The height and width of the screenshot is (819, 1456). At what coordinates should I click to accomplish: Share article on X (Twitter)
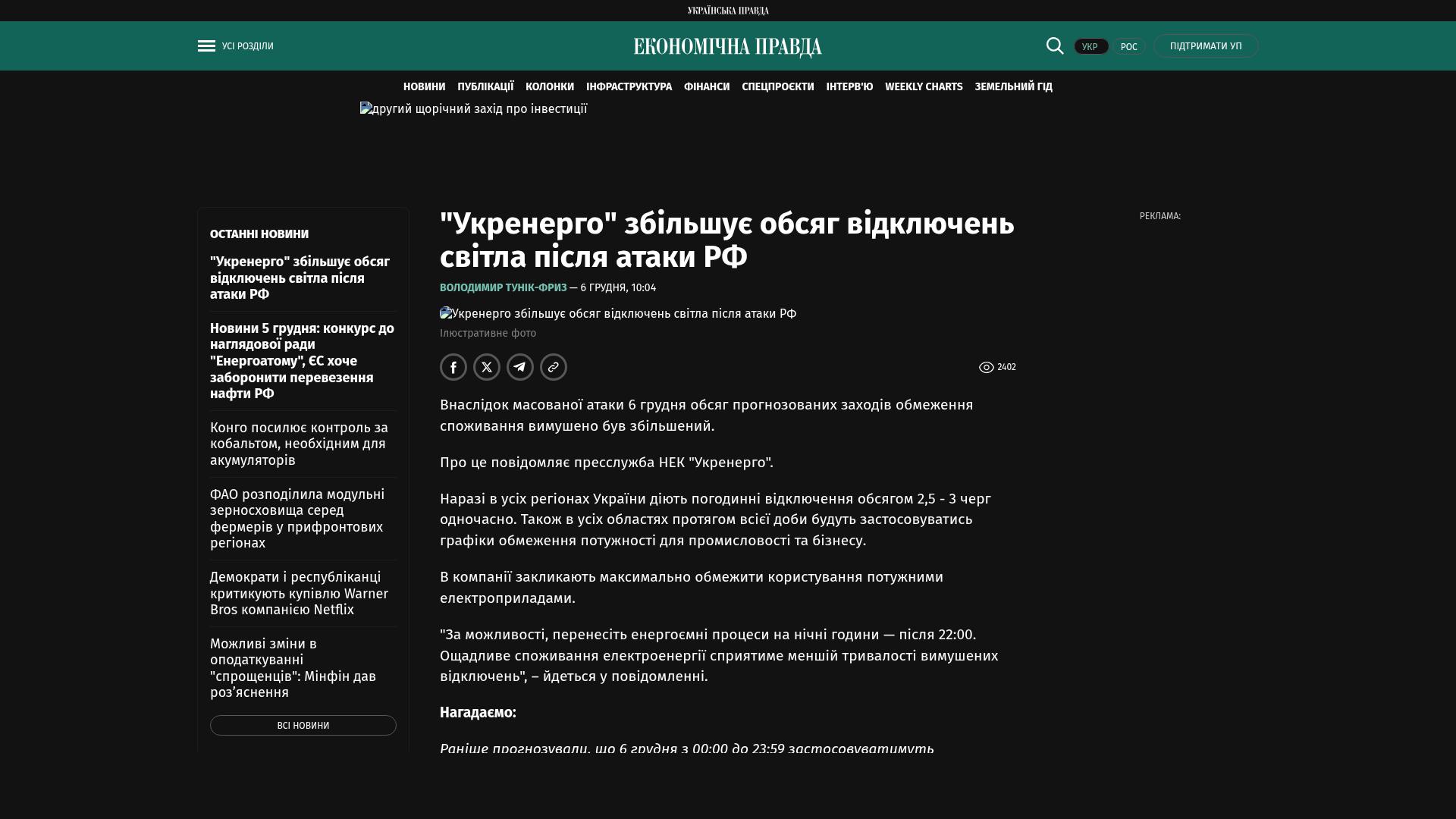487,367
